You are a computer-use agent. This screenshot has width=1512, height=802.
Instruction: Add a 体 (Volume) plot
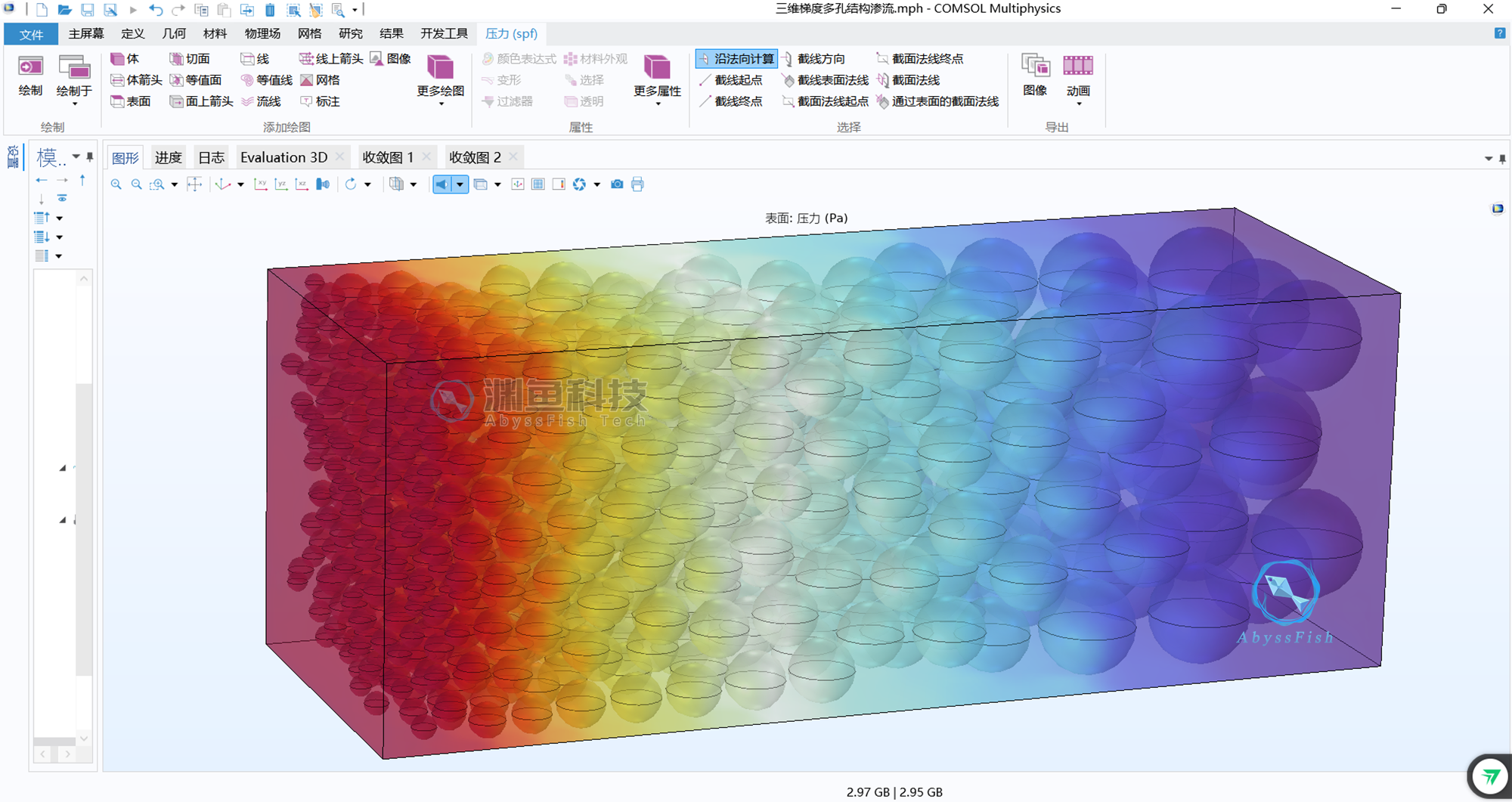(125, 59)
